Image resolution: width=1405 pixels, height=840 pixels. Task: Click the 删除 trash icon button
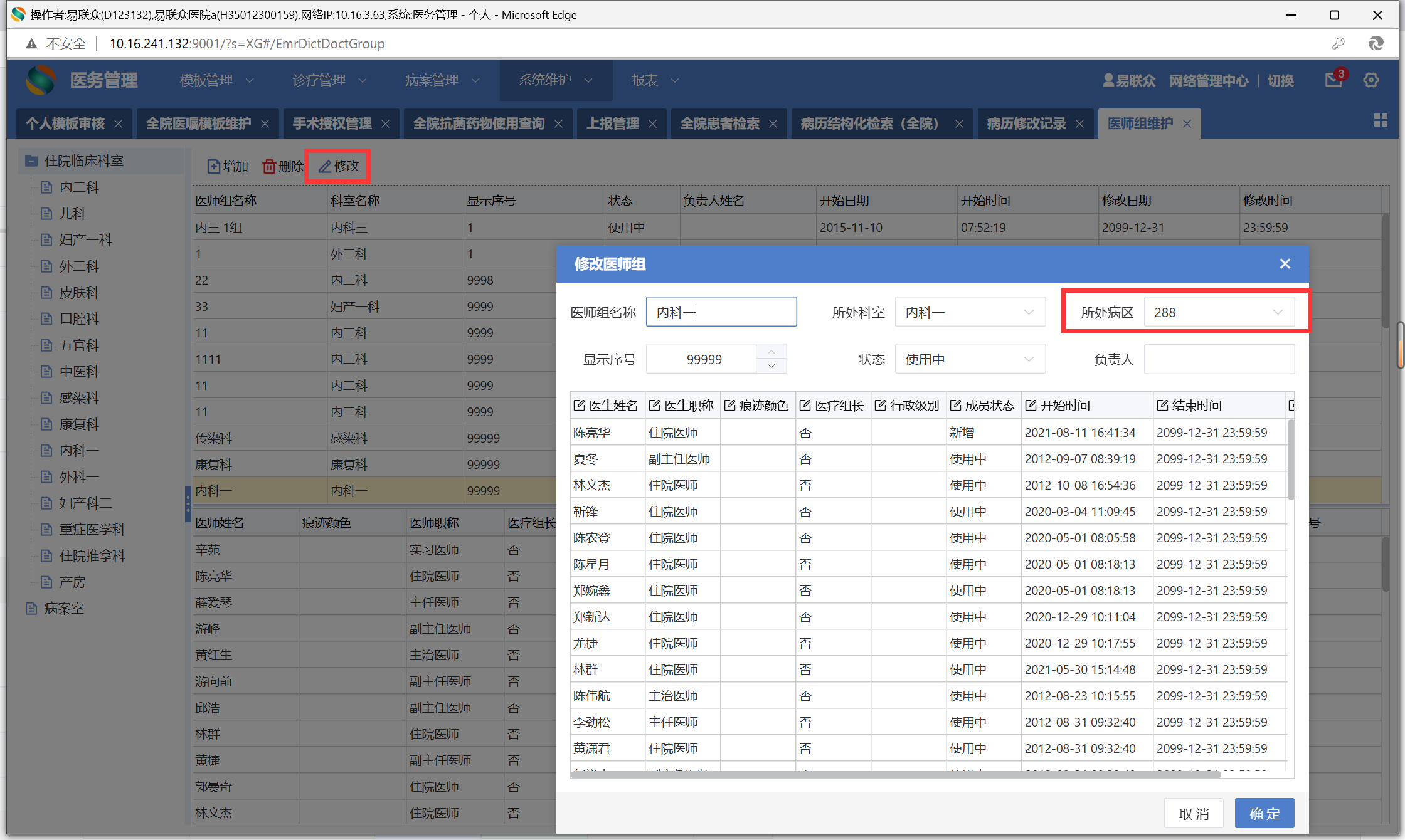click(x=269, y=166)
